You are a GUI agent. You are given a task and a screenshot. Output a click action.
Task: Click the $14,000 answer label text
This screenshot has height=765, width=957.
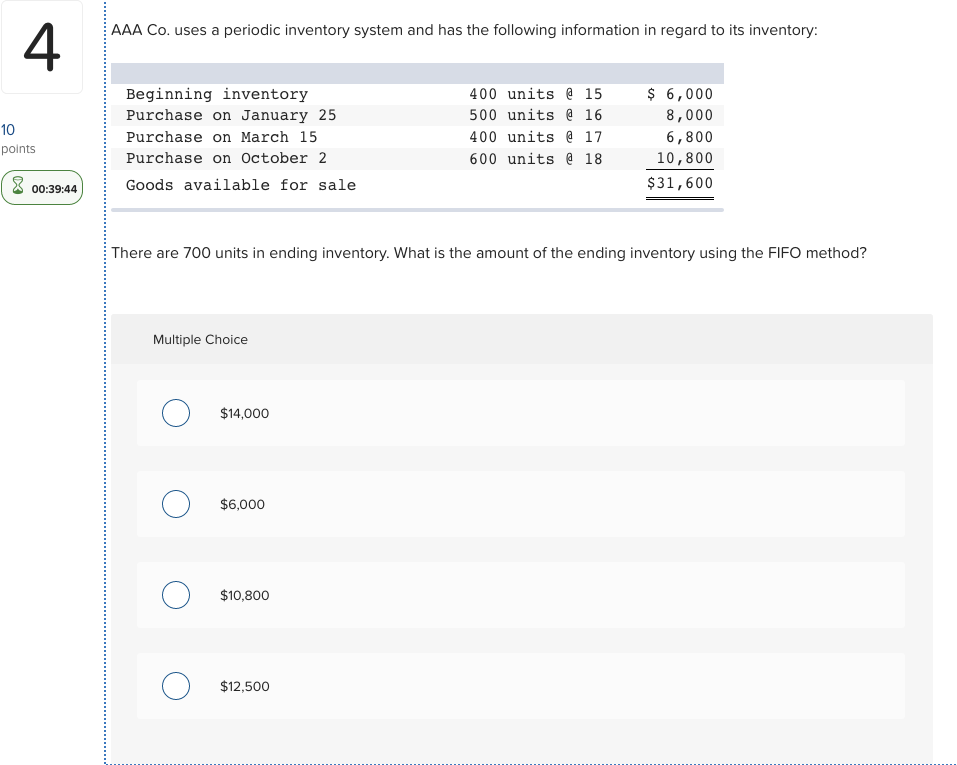pyautogui.click(x=245, y=413)
